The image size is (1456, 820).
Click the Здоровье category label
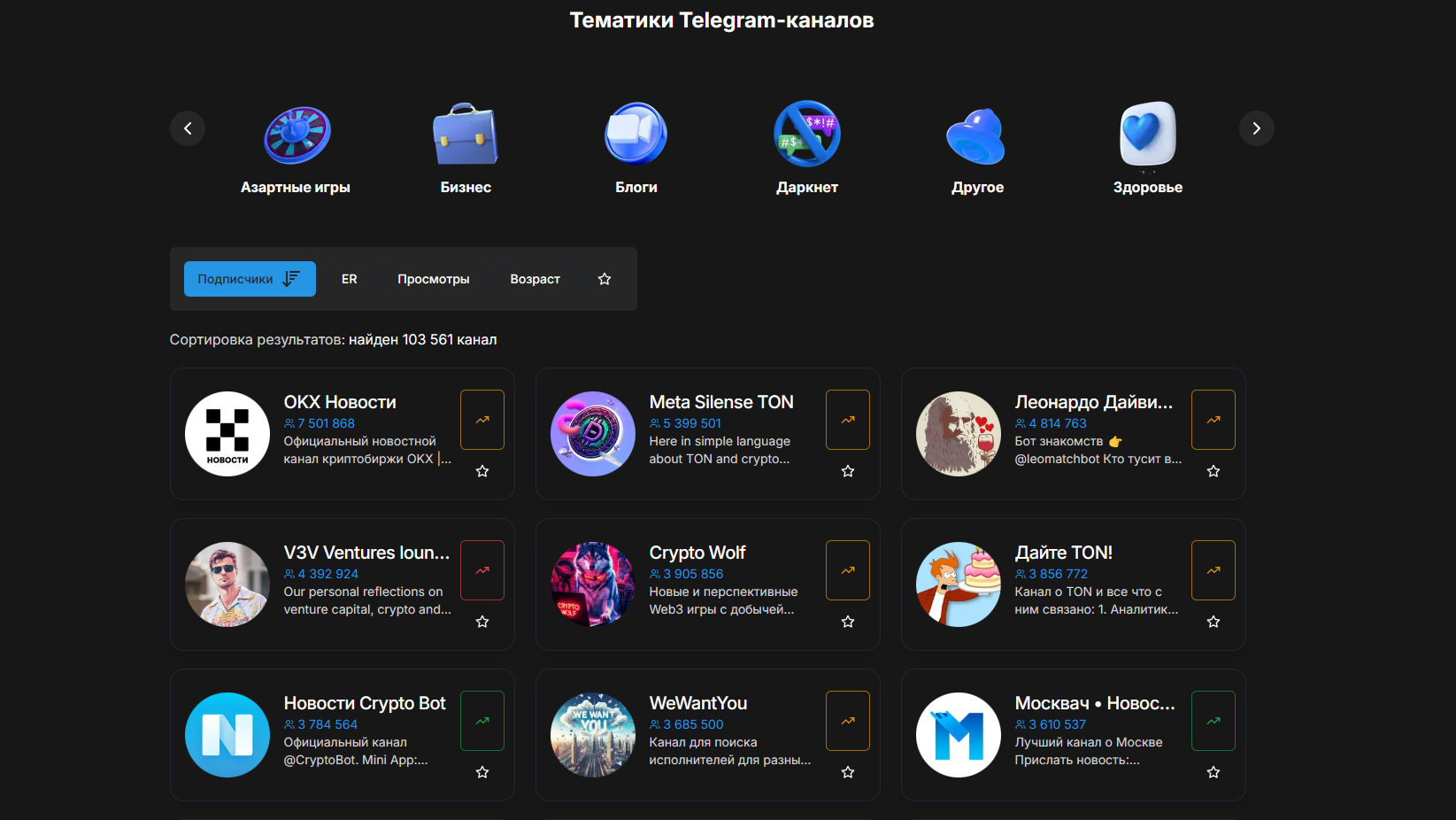1148,188
